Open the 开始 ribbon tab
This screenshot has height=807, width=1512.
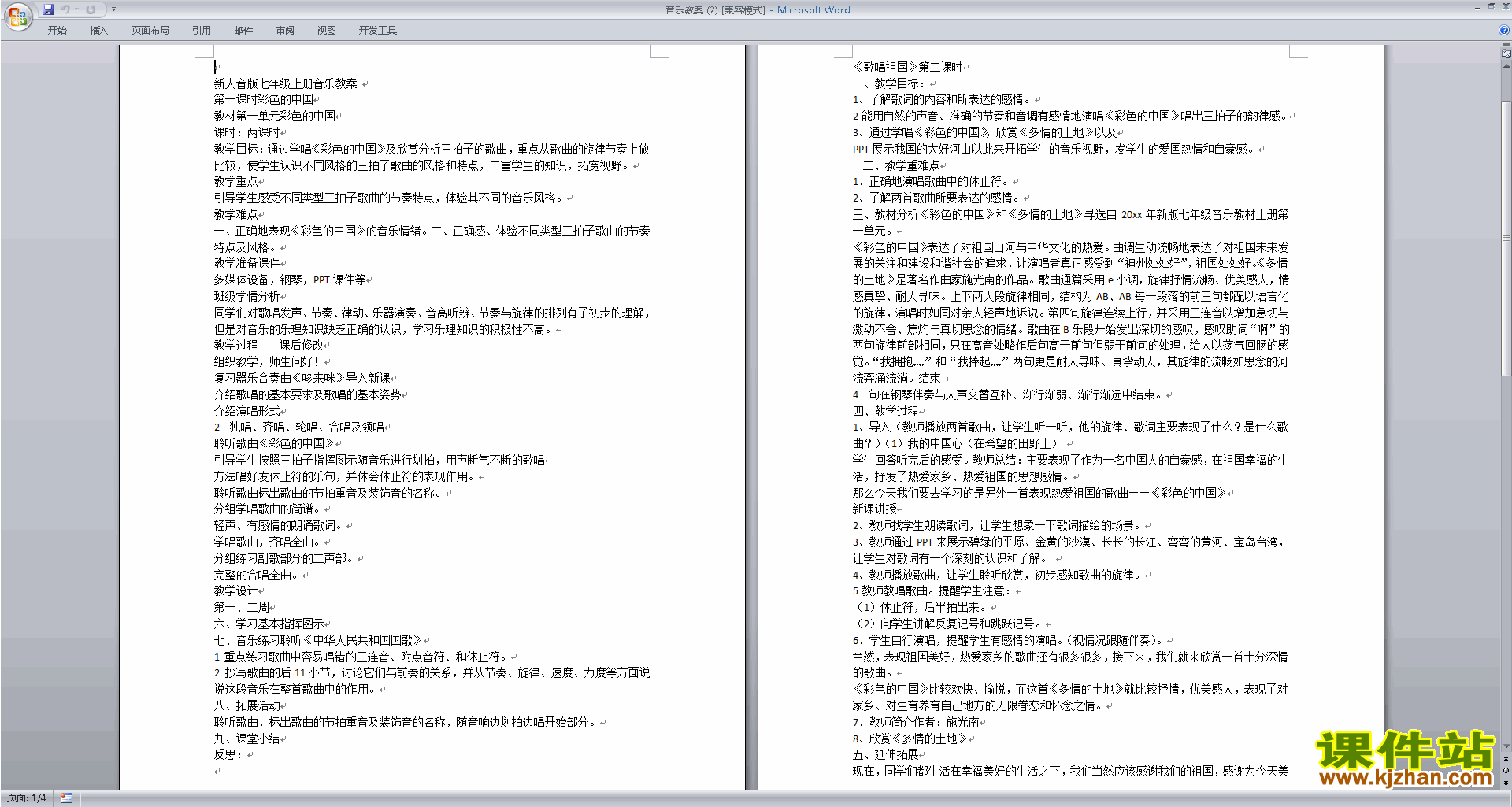tap(57, 31)
